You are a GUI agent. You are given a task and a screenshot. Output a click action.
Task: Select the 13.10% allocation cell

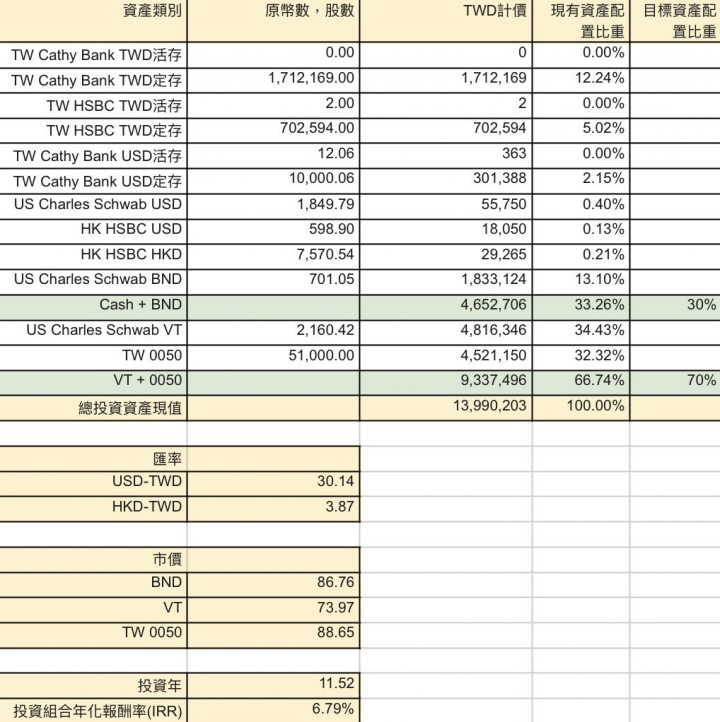tap(581, 282)
